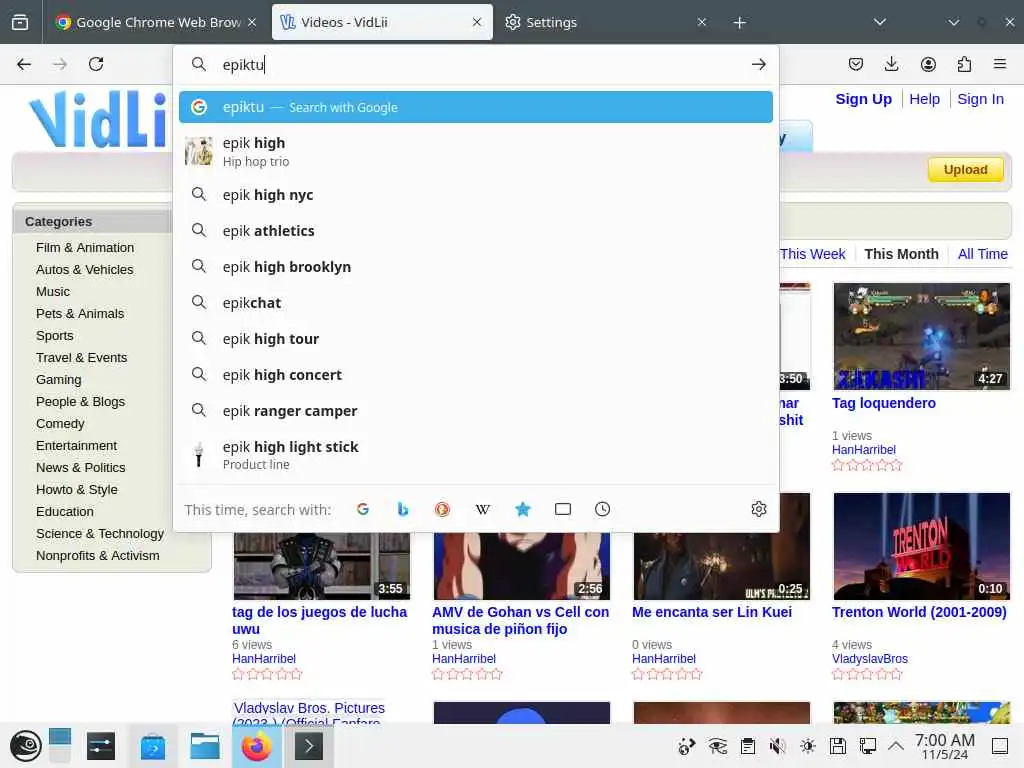This screenshot has height=768, width=1024.
Task: Search this time with Wikipedia icon
Action: point(483,509)
